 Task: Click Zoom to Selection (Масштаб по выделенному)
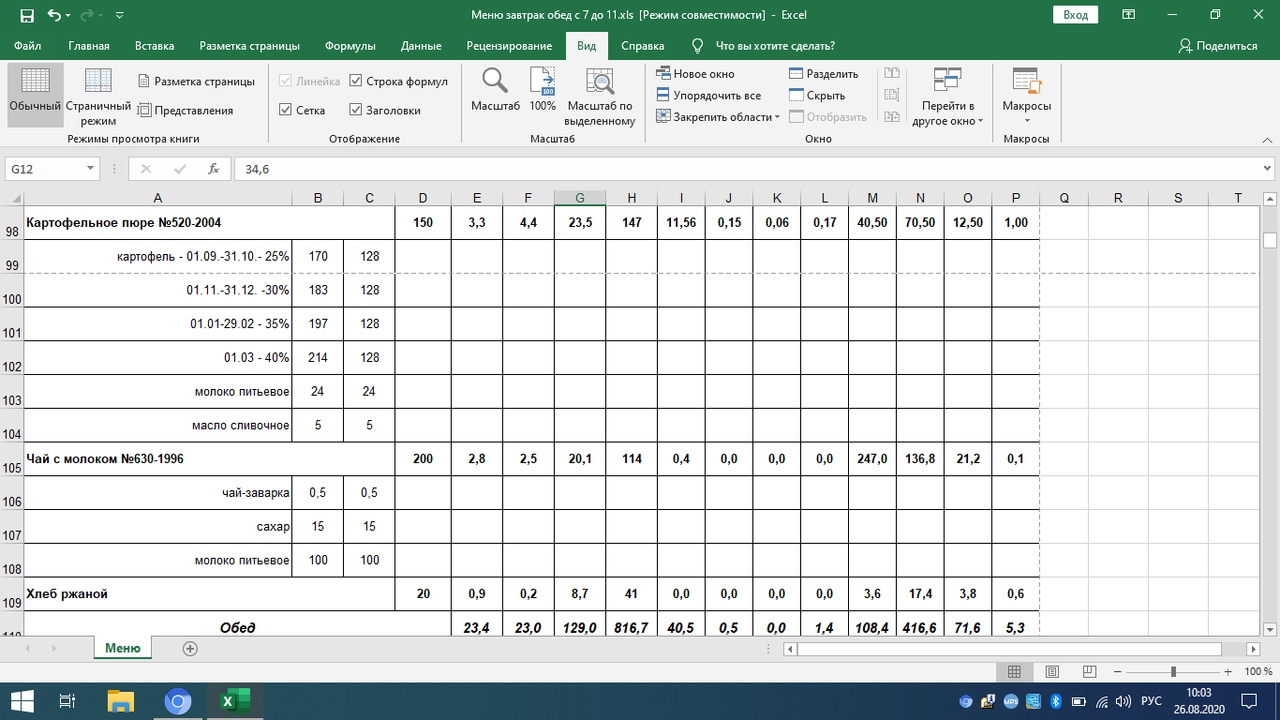[x=600, y=82]
